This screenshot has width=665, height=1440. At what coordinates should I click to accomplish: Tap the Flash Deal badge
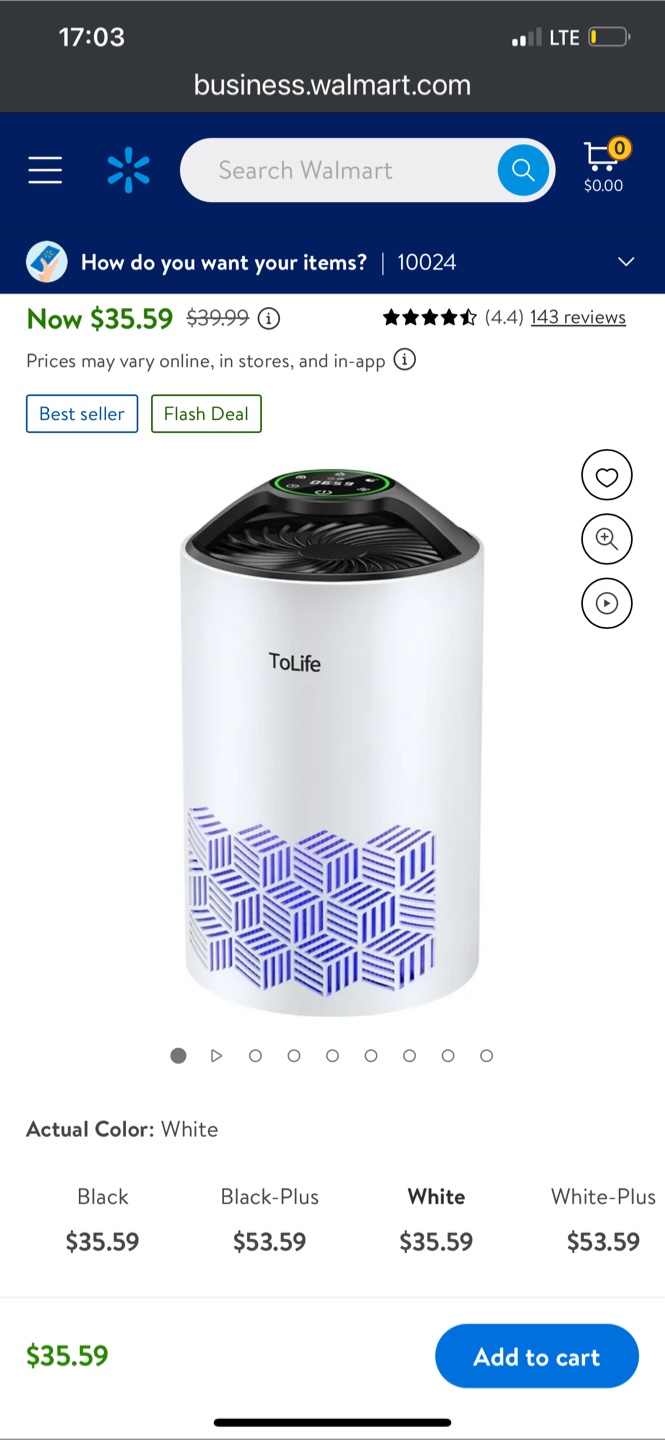pos(206,414)
